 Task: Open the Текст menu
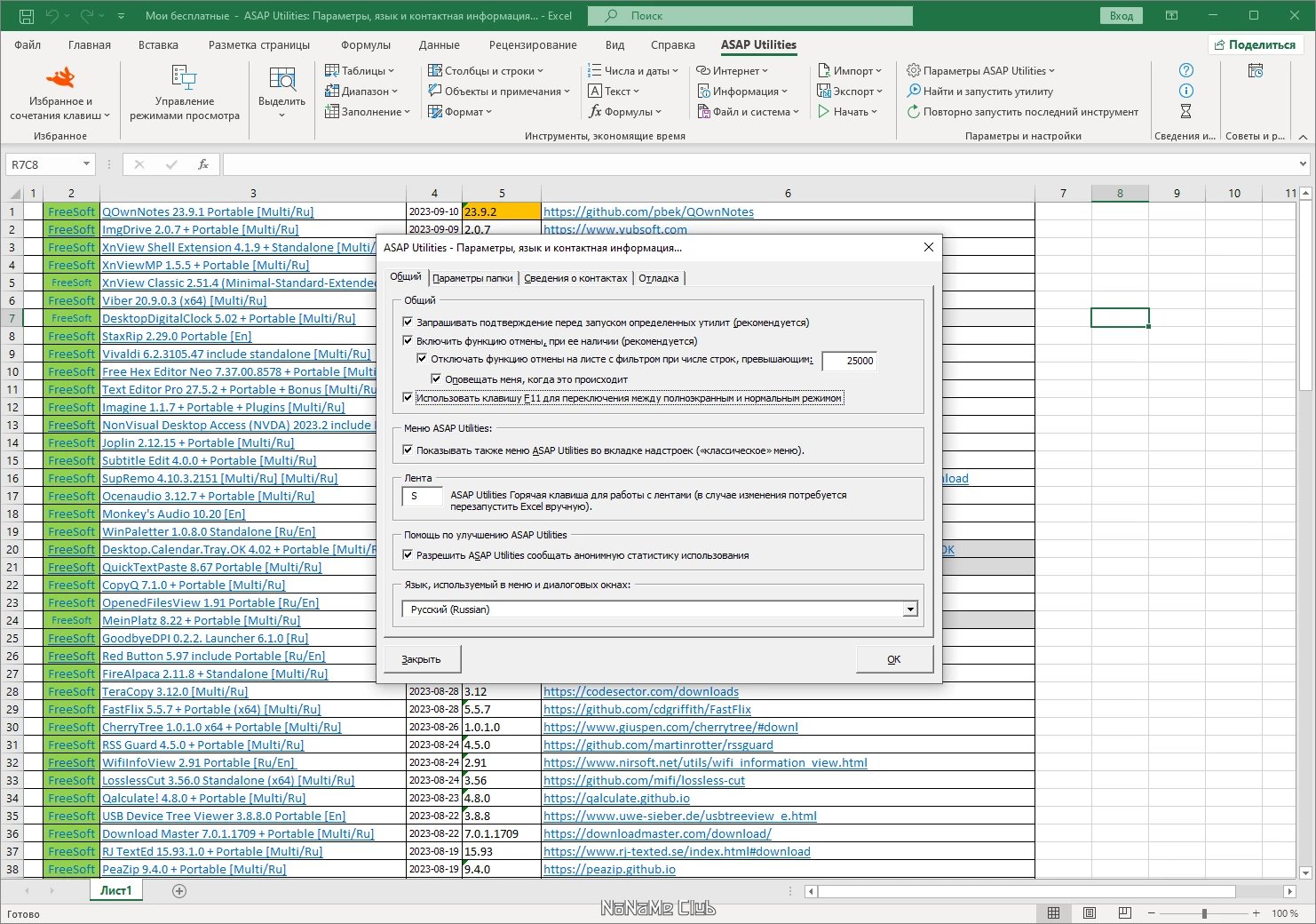(x=613, y=92)
